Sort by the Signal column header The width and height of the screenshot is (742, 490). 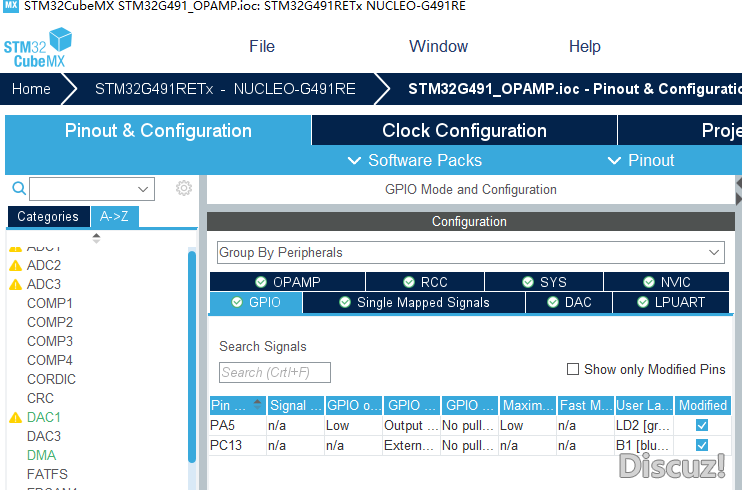296,405
